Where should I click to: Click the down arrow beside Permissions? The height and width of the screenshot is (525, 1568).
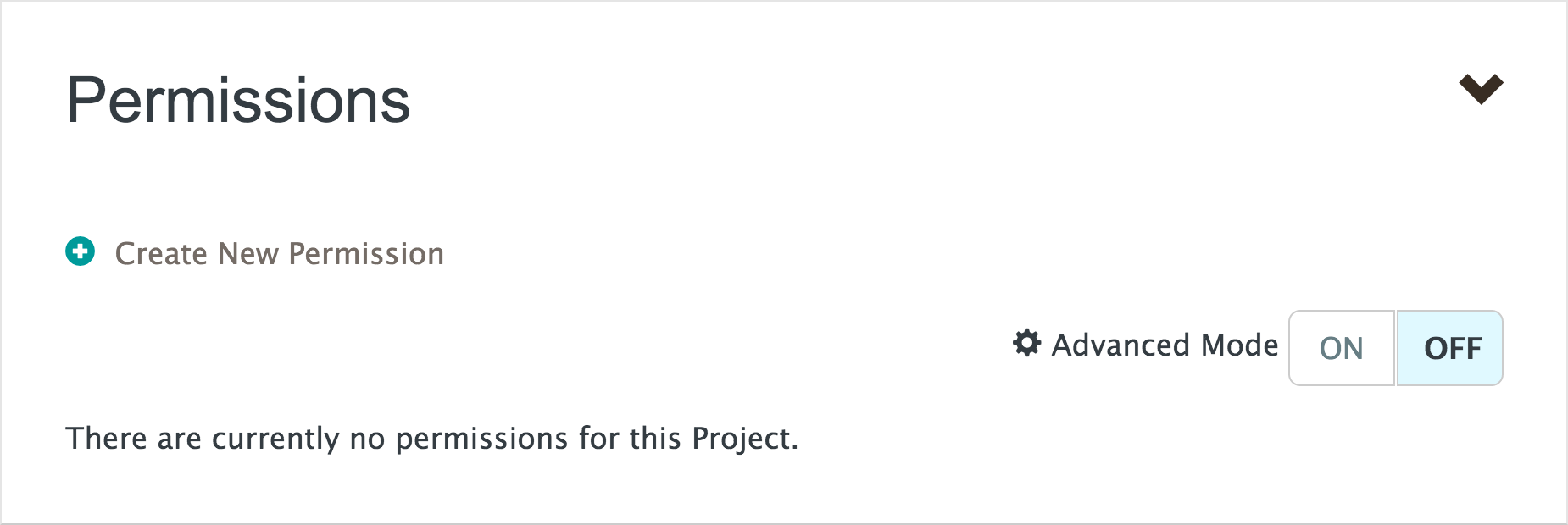pyautogui.click(x=1481, y=88)
